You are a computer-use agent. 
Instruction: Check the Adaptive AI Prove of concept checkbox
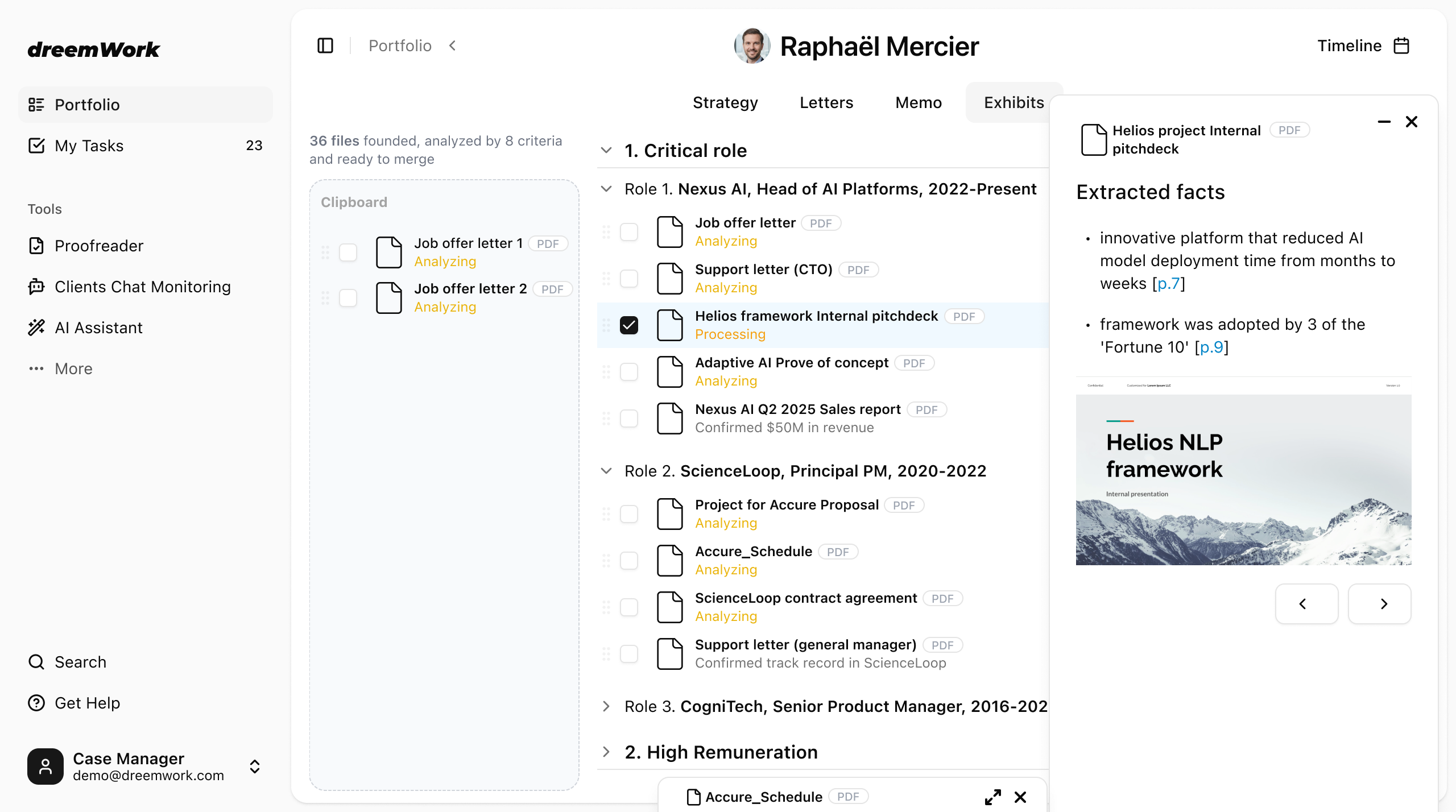(629, 372)
